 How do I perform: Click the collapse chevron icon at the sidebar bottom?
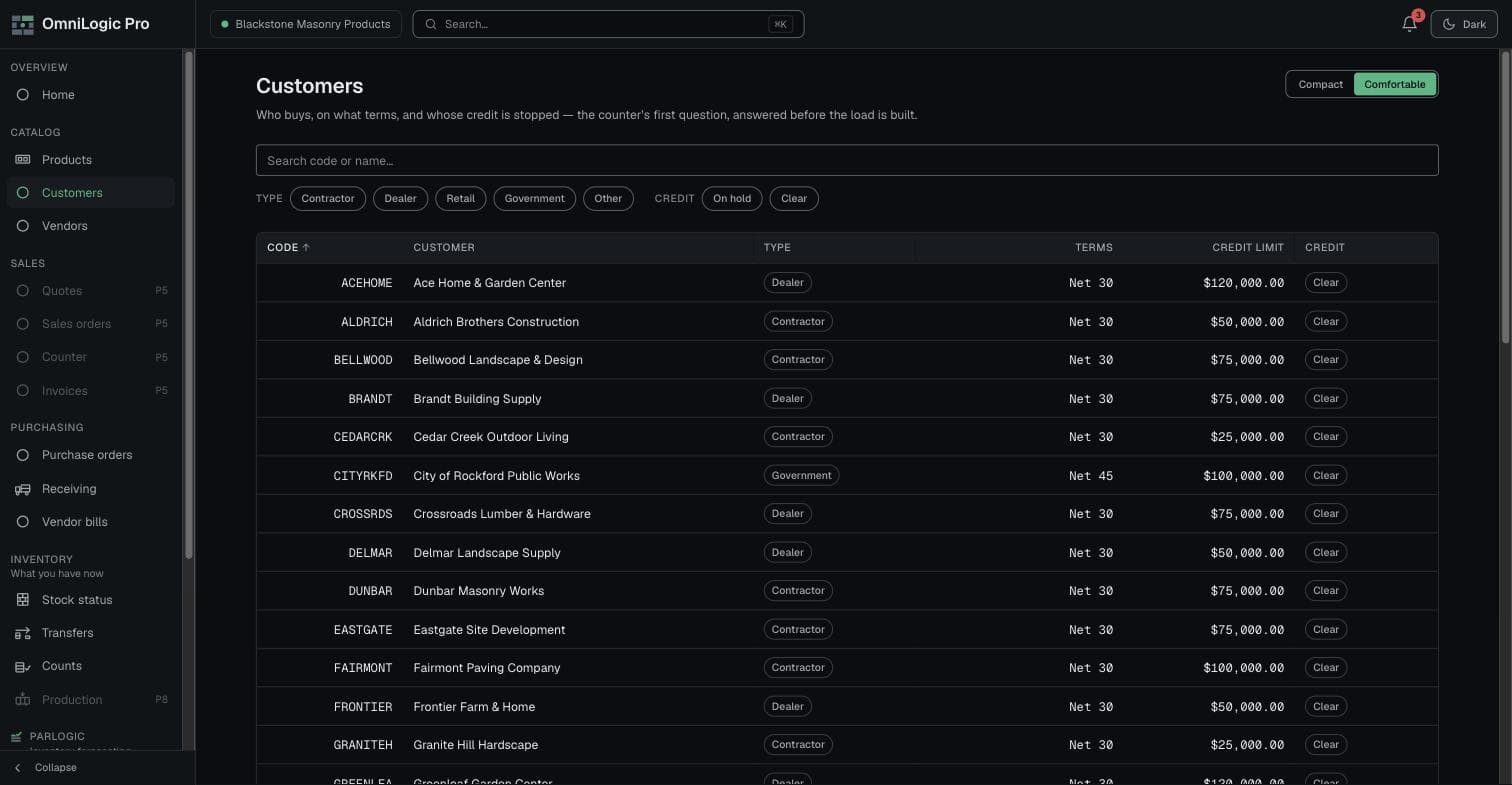[17, 768]
